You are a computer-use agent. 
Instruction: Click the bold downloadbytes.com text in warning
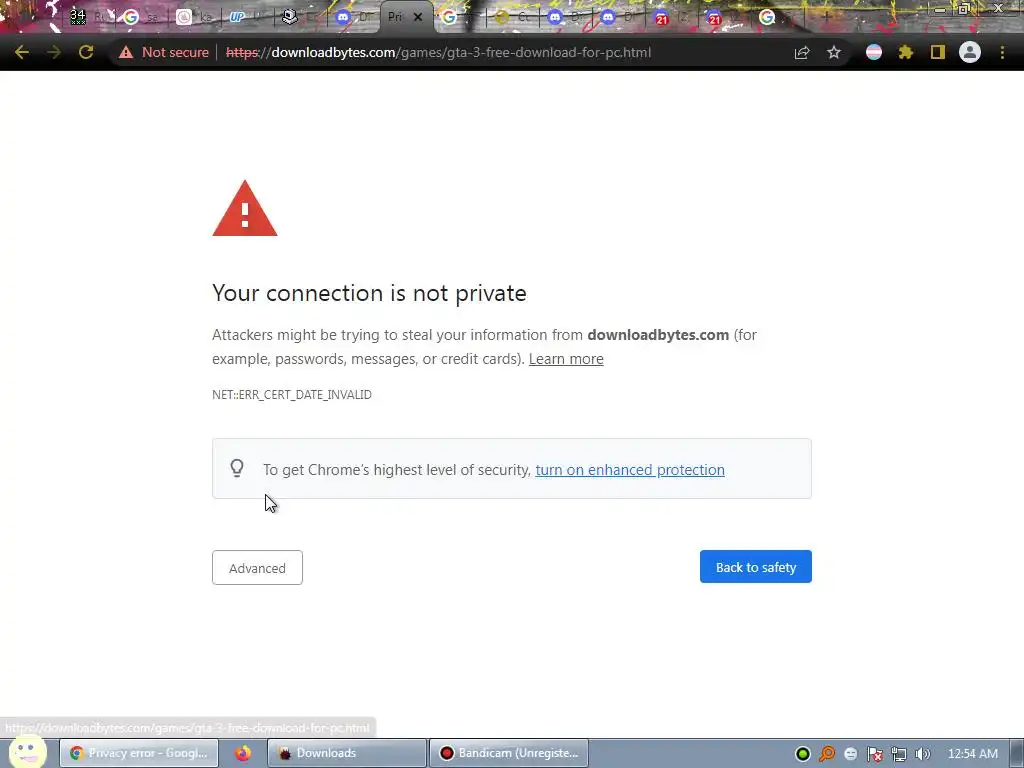click(x=658, y=334)
